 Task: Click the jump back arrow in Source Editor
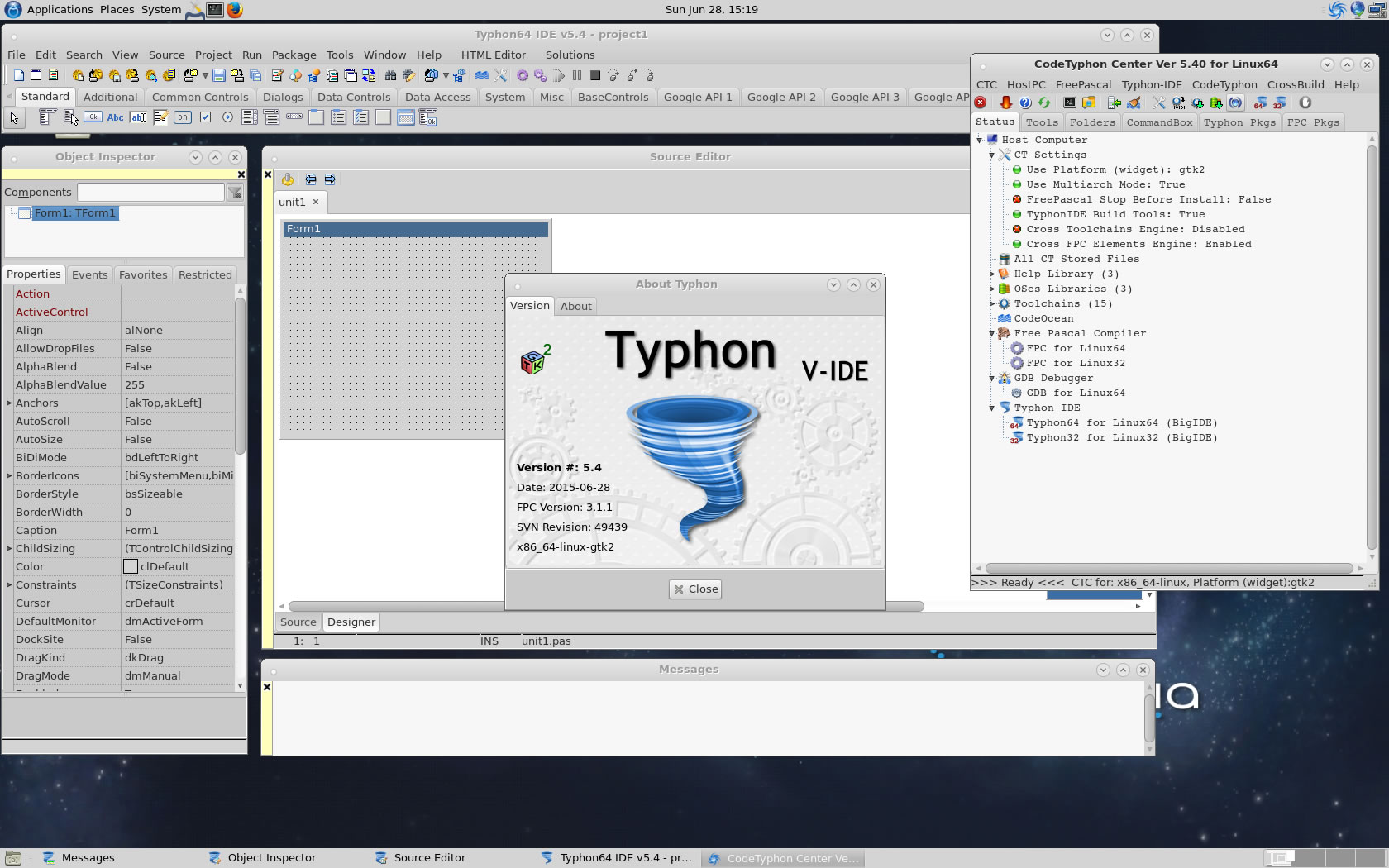pos(310,179)
